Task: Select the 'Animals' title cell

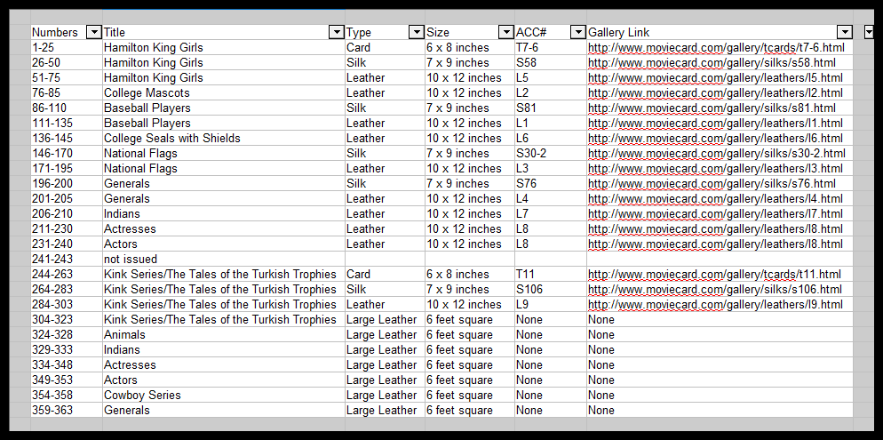Action: pos(224,335)
